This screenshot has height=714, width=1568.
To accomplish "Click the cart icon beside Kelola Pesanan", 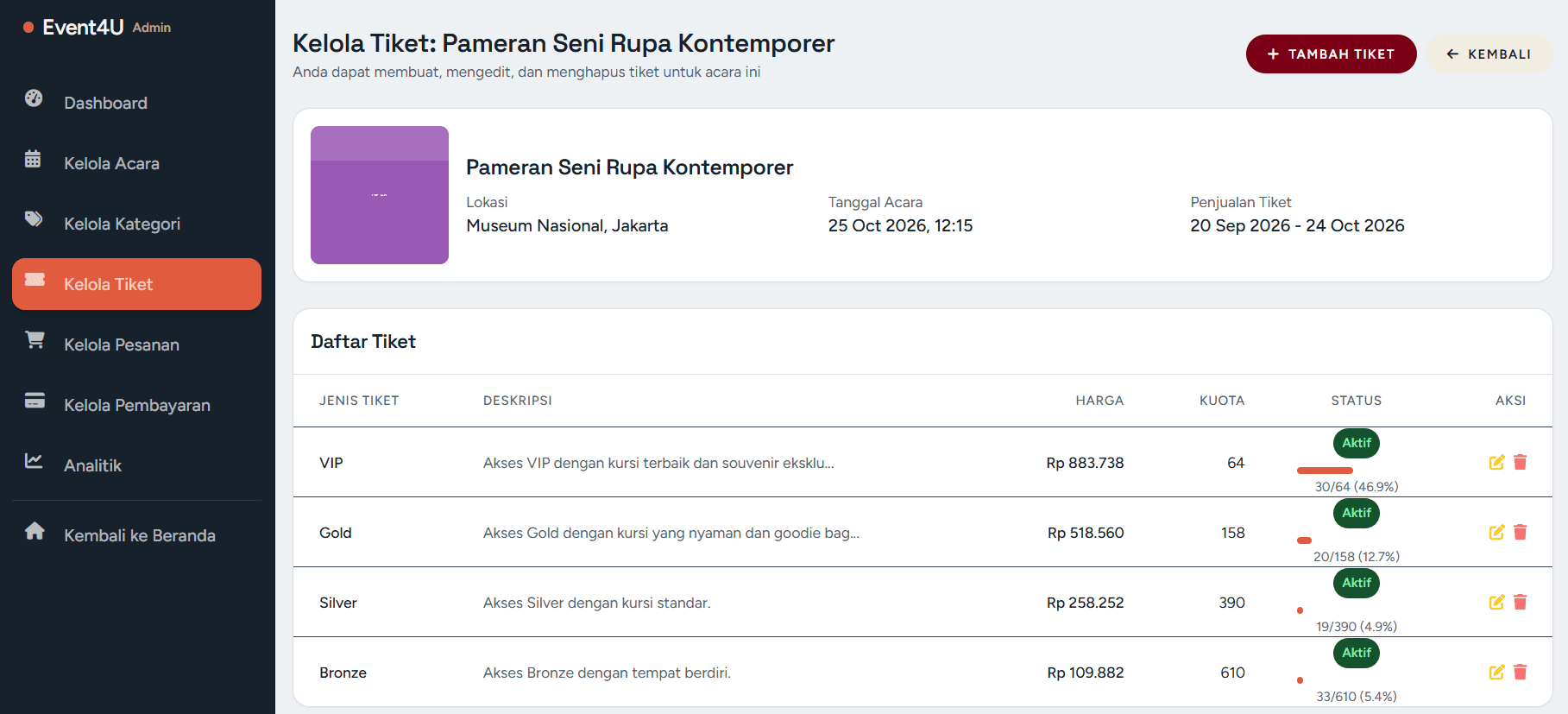I will pyautogui.click(x=35, y=340).
